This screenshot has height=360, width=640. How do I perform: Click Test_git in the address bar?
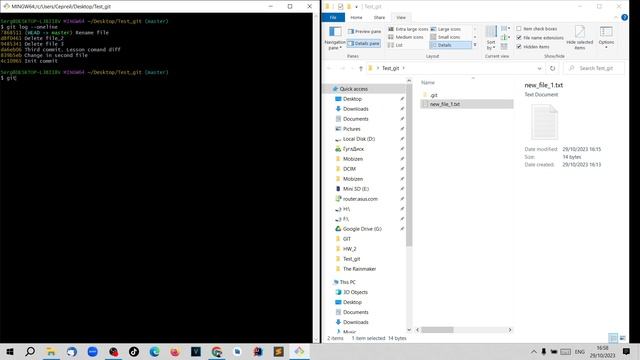[390, 68]
